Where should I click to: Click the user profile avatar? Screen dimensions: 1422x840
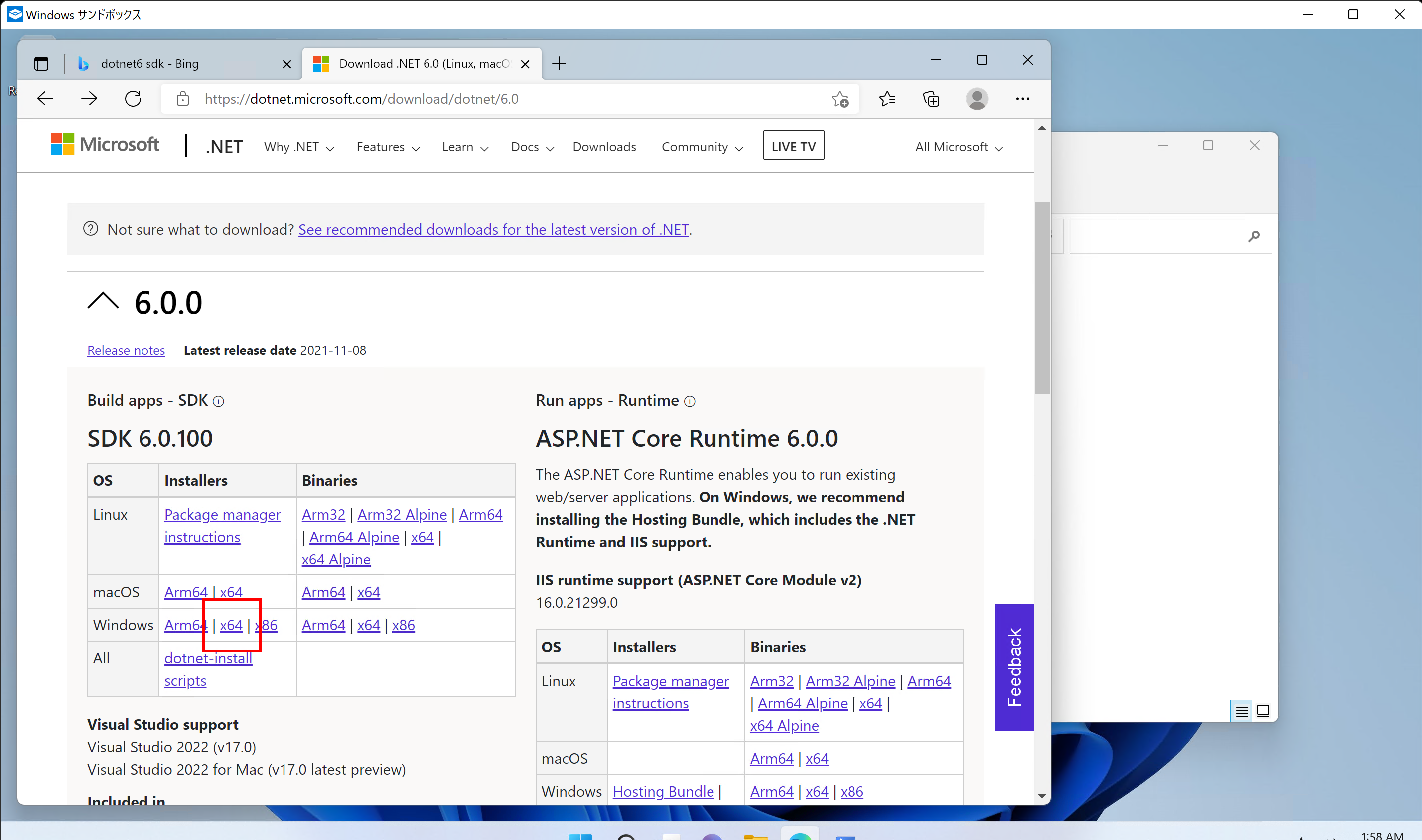tap(977, 99)
